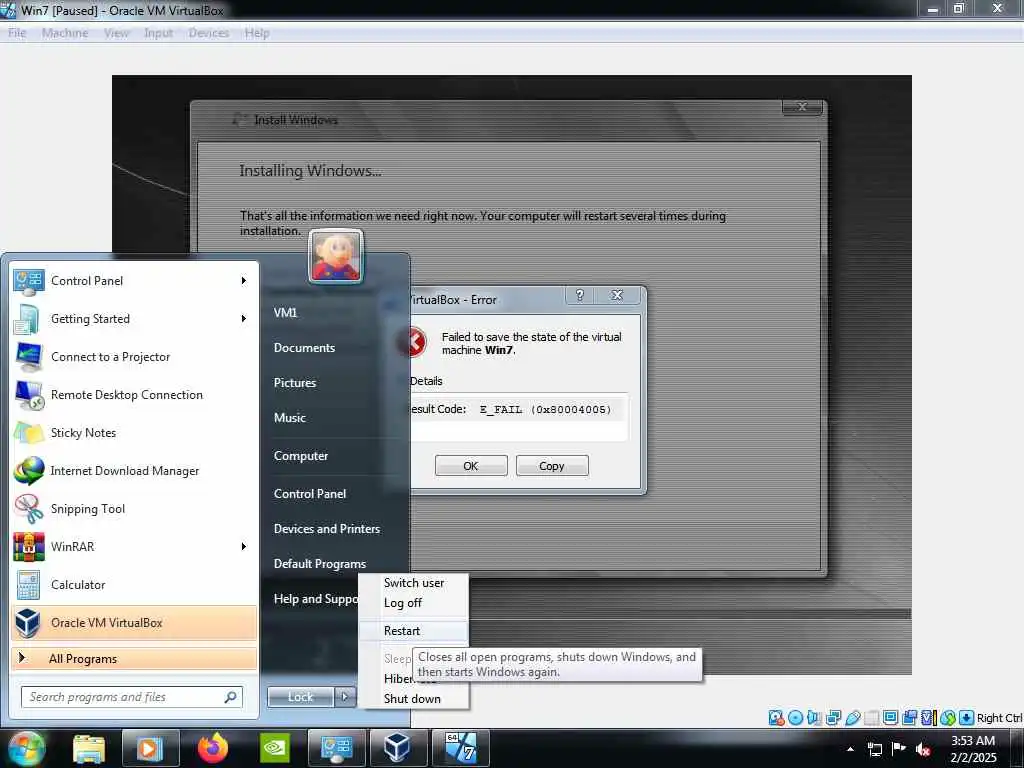Click the Search programs and files box
The image size is (1024, 768).
coord(131,697)
